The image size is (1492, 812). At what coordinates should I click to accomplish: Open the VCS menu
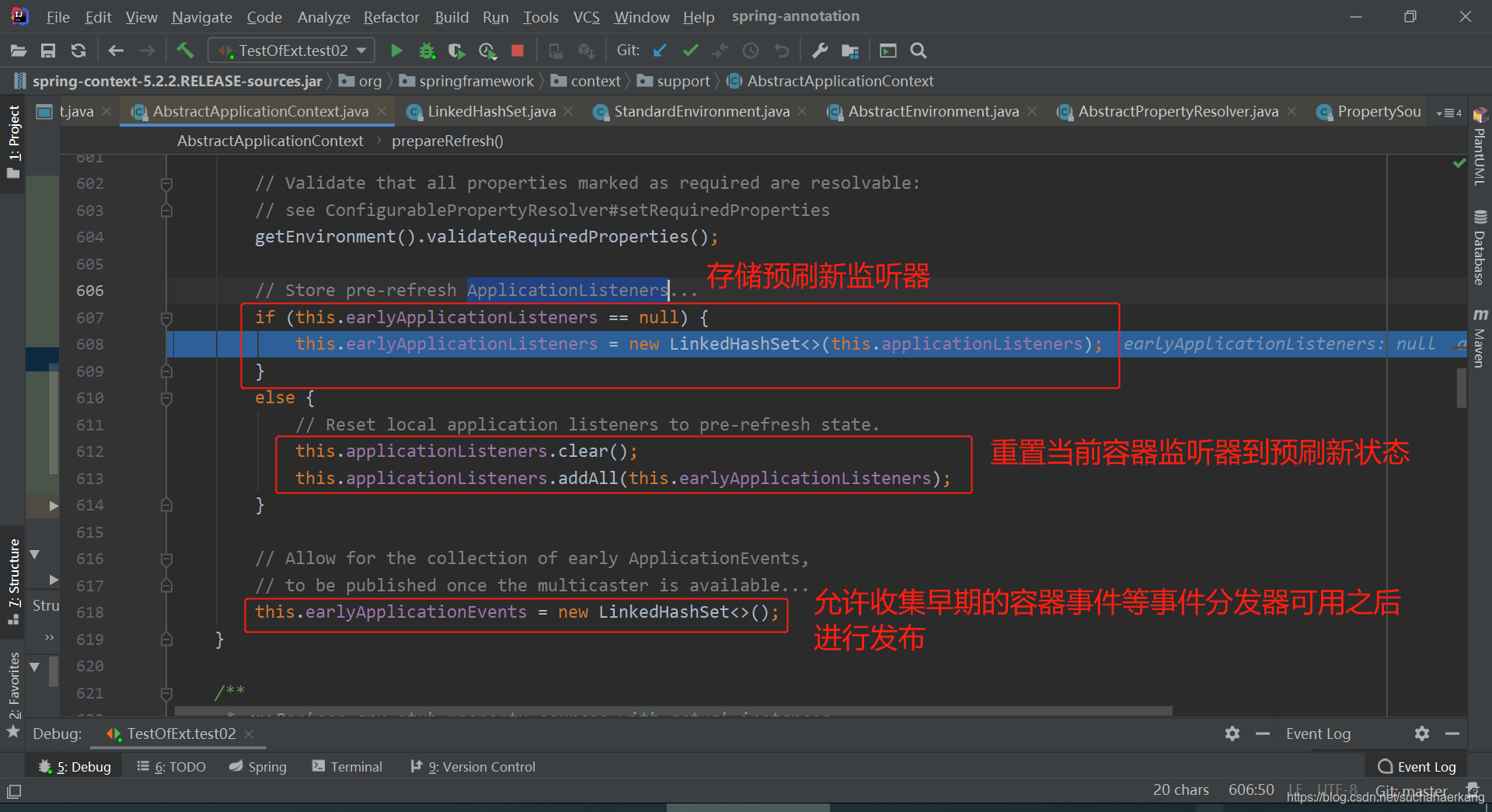tap(586, 17)
